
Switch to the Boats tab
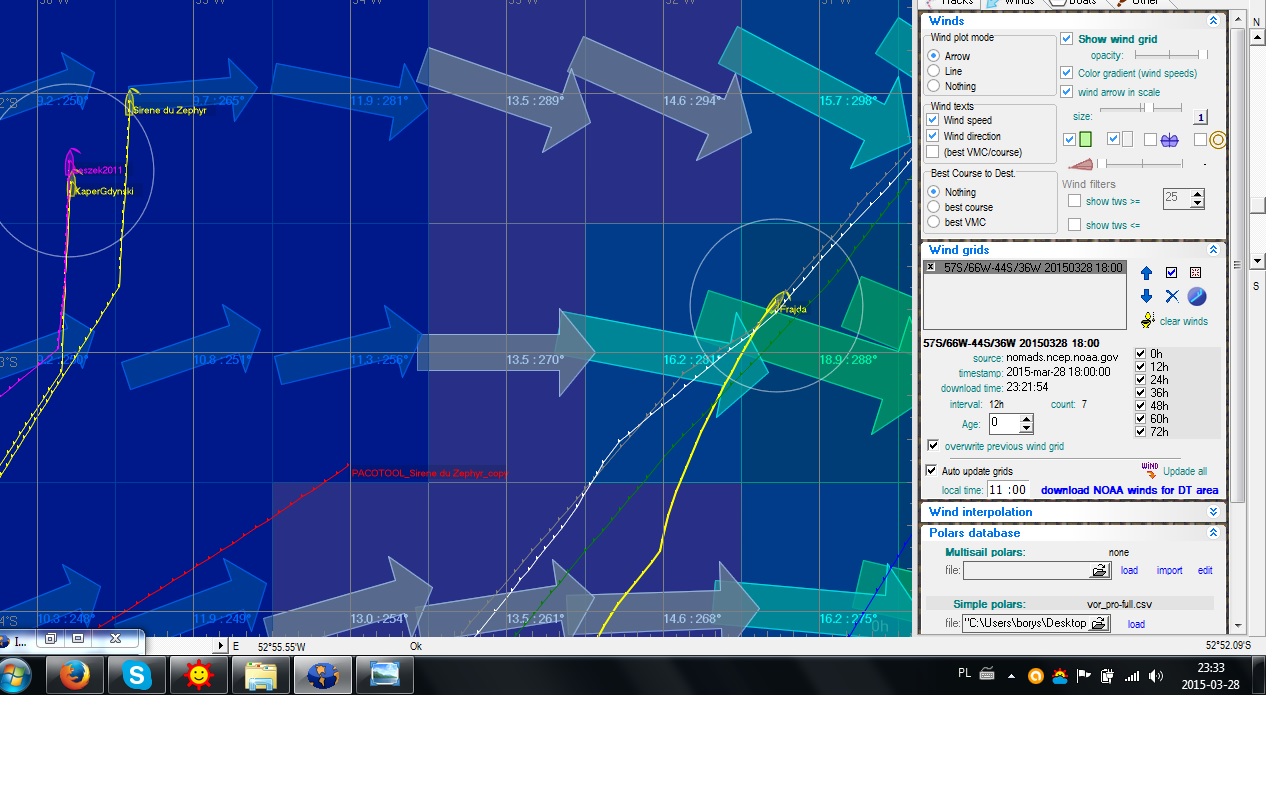1076,3
